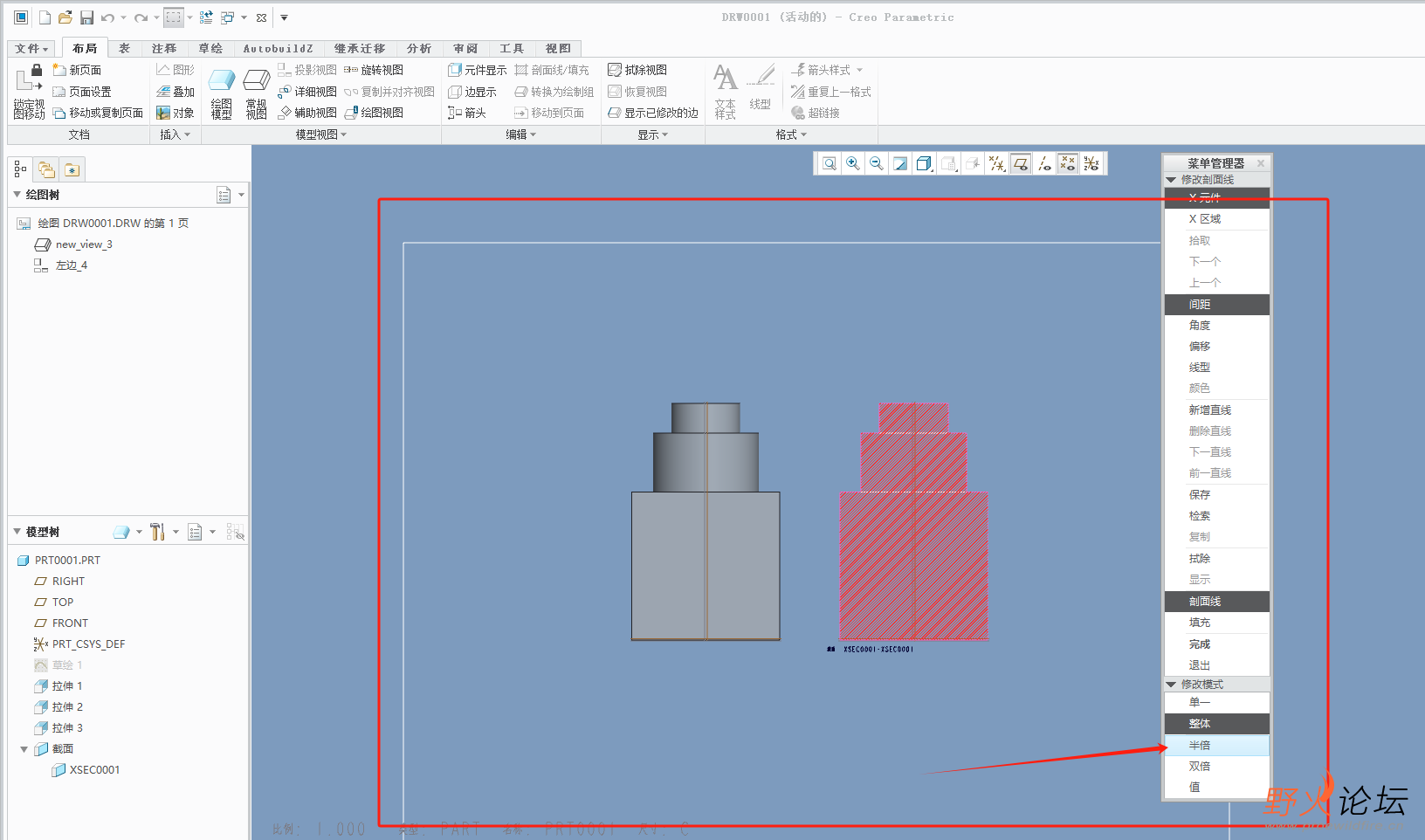The height and width of the screenshot is (840, 1425).
Task: Open the folder browser tab icon
Action: tap(46, 169)
